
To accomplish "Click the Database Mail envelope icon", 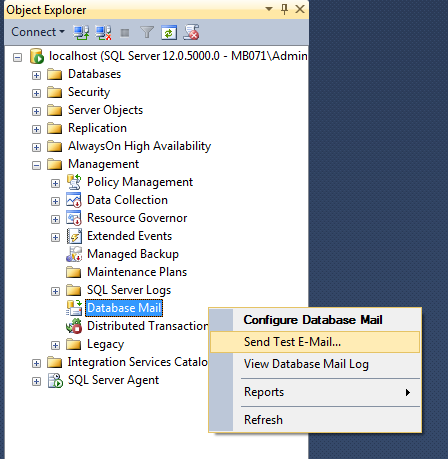I will tap(74, 308).
